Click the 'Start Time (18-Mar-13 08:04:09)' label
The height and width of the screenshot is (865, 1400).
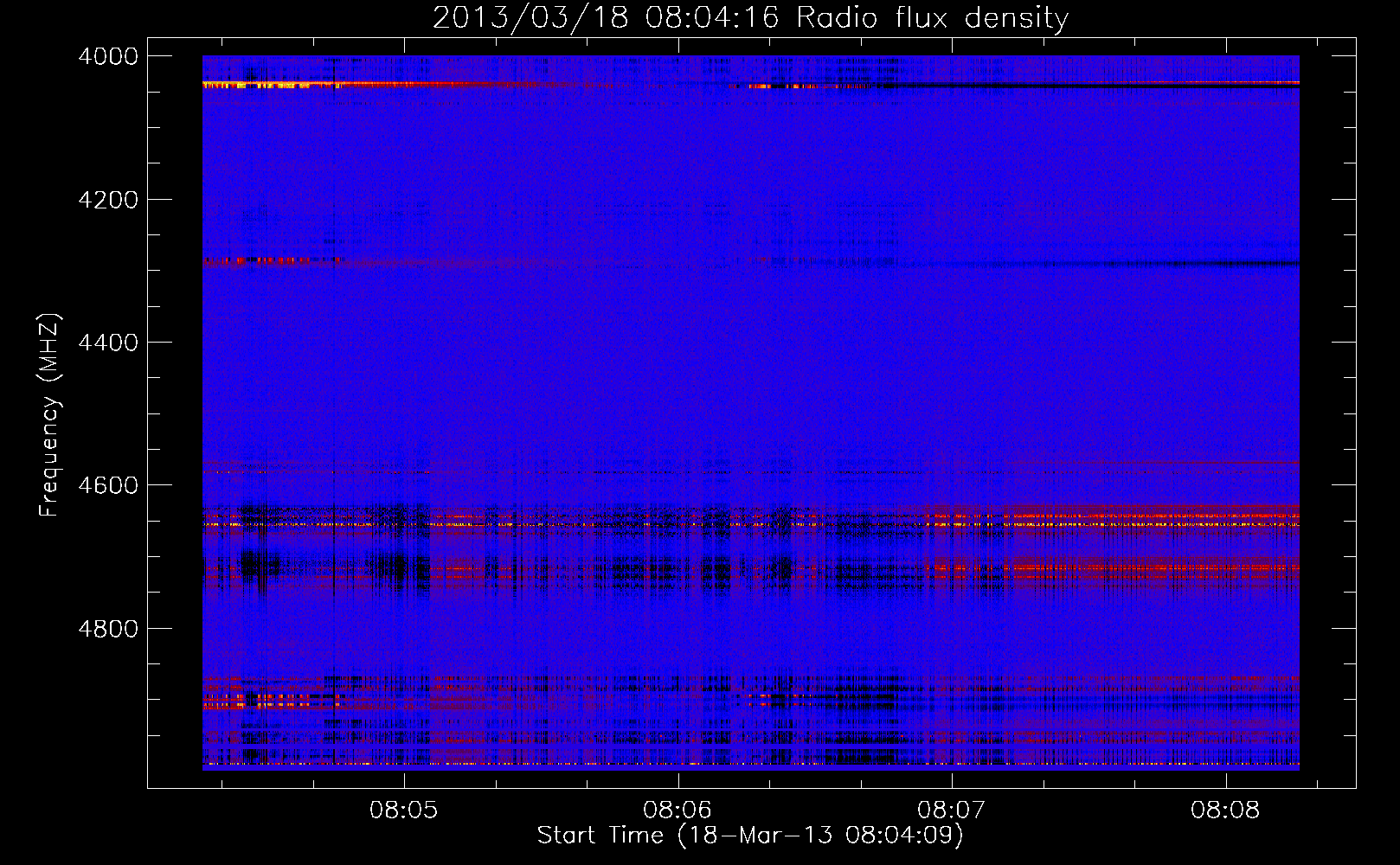click(x=750, y=836)
